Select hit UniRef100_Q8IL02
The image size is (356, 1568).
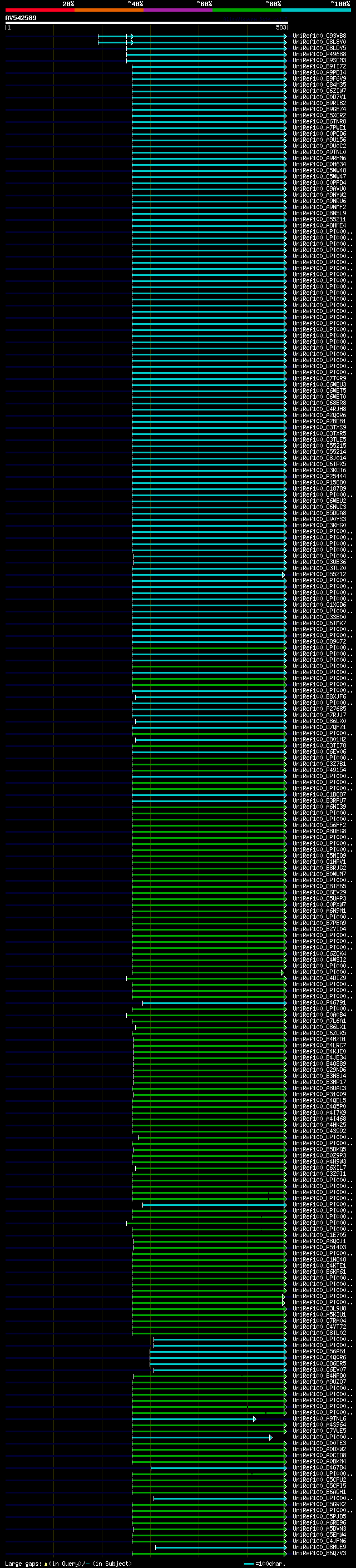coord(319,1332)
